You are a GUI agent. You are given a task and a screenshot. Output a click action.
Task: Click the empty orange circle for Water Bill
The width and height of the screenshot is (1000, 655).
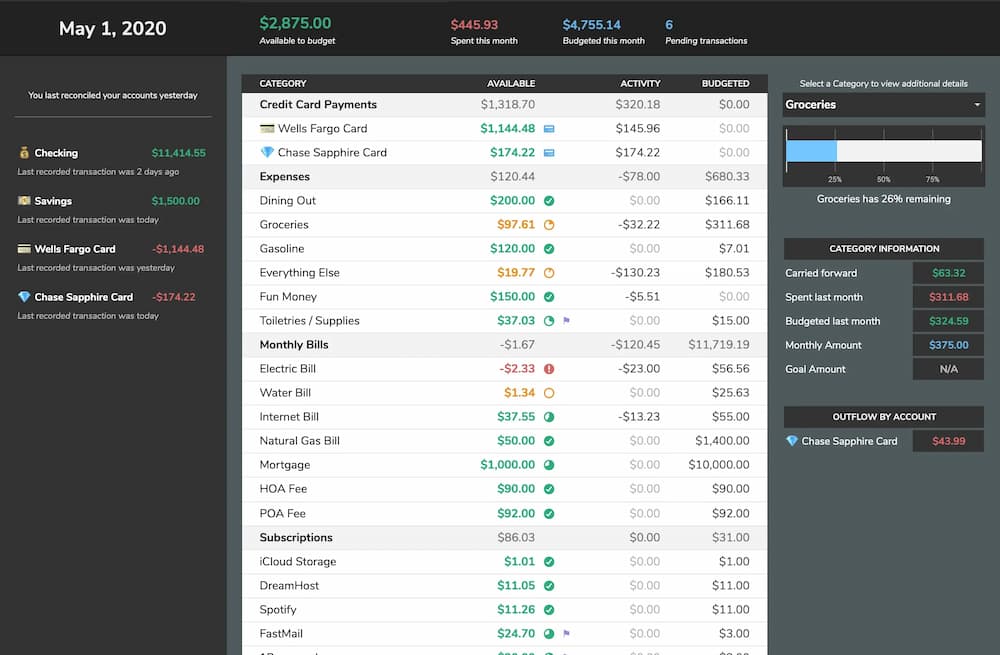pos(548,393)
